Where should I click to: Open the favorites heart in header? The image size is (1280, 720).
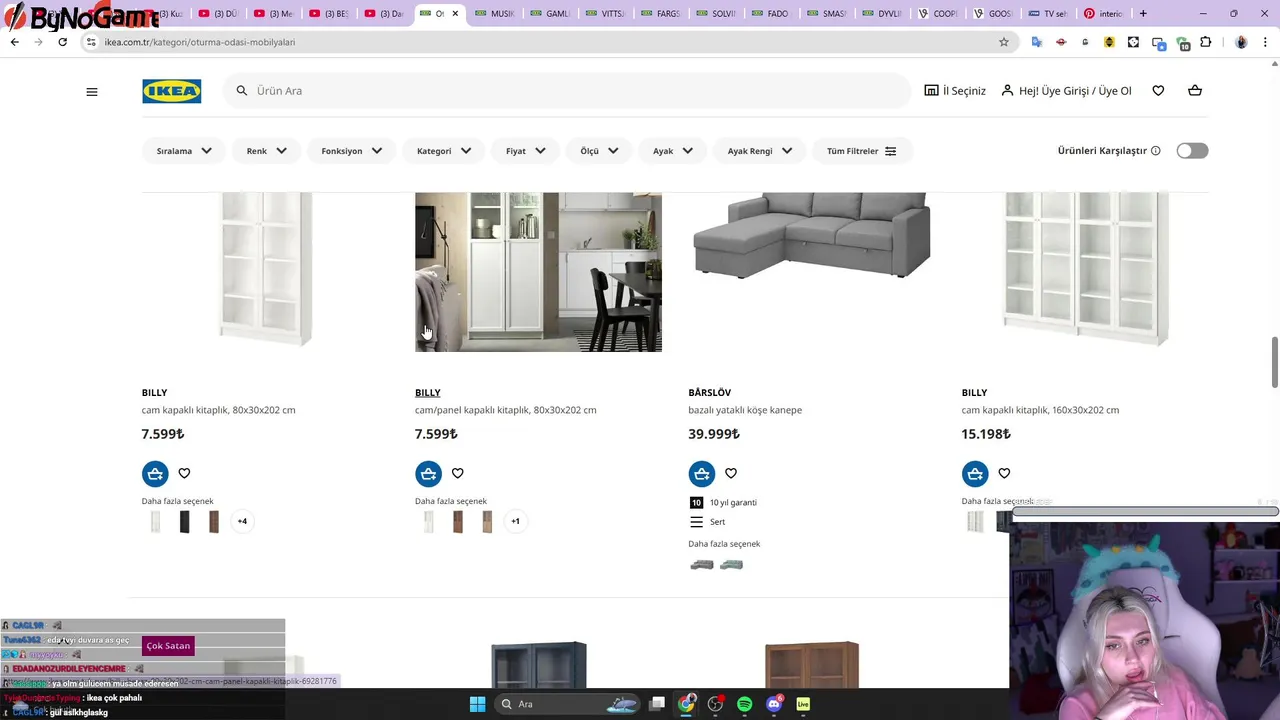click(1158, 91)
